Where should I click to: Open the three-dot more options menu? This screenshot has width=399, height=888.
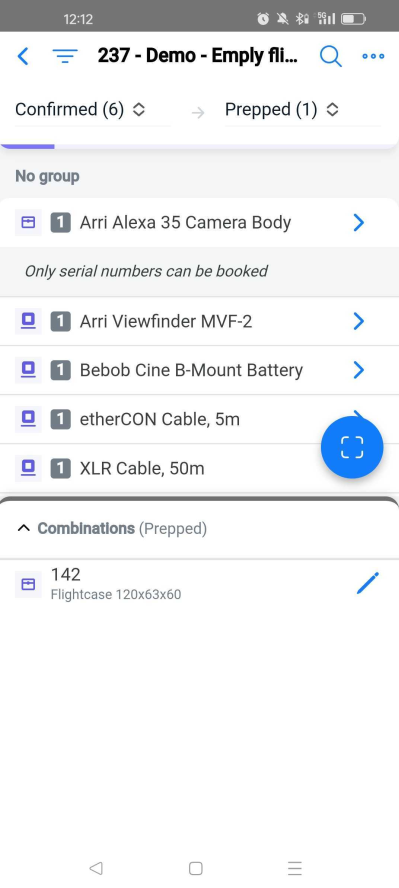pyautogui.click(x=373, y=56)
